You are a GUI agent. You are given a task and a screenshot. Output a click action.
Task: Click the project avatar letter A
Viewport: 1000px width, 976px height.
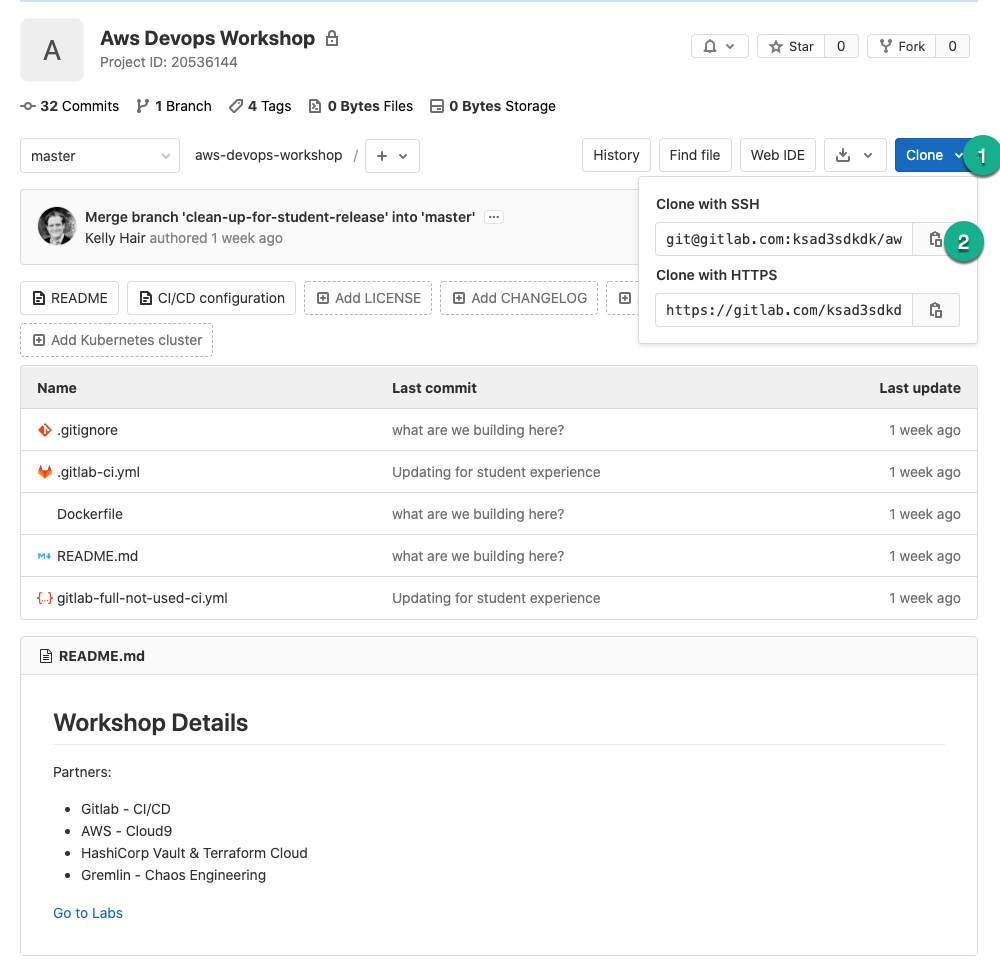click(52, 50)
